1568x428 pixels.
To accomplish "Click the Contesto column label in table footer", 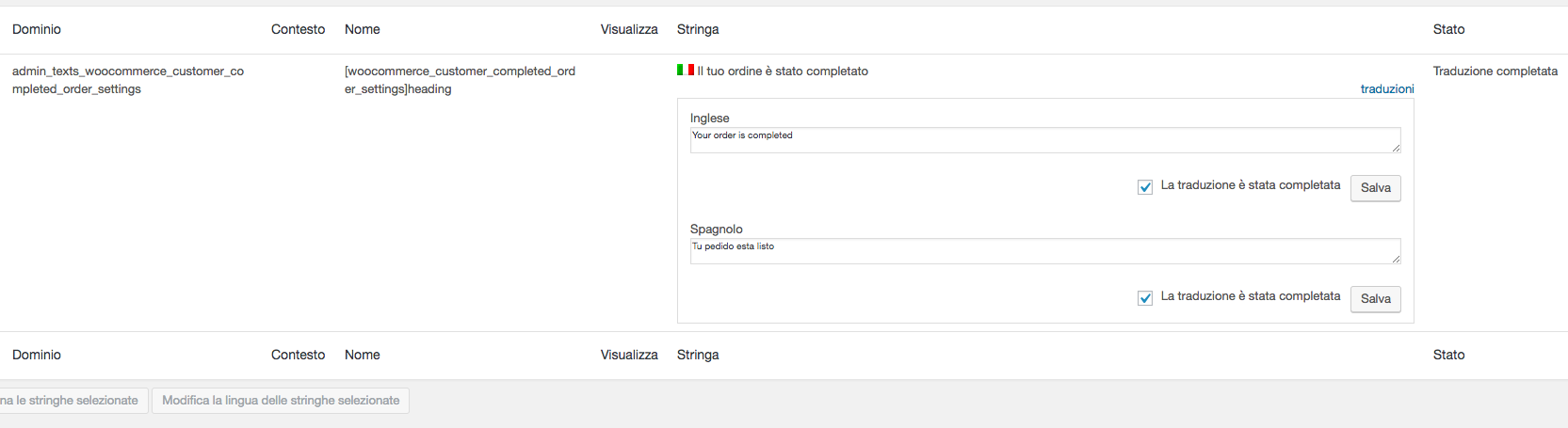I will click(x=298, y=355).
